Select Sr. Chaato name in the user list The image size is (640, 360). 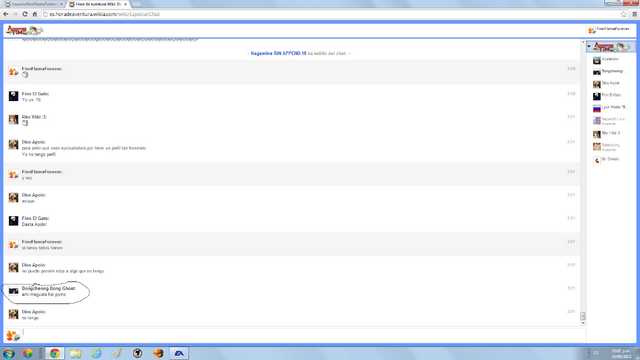610,159
